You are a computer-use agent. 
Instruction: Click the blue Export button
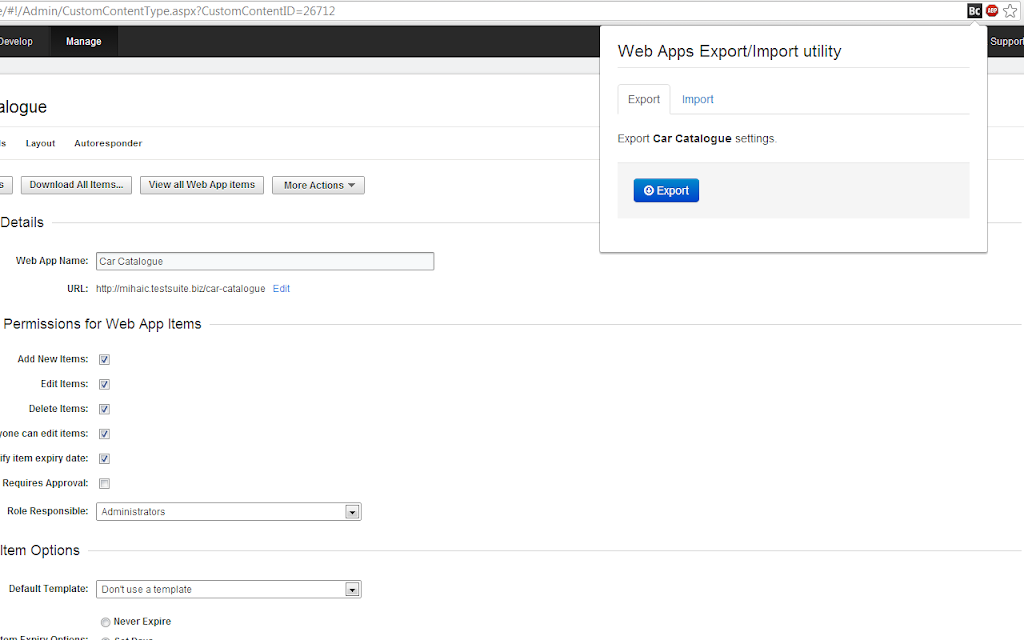point(666,191)
